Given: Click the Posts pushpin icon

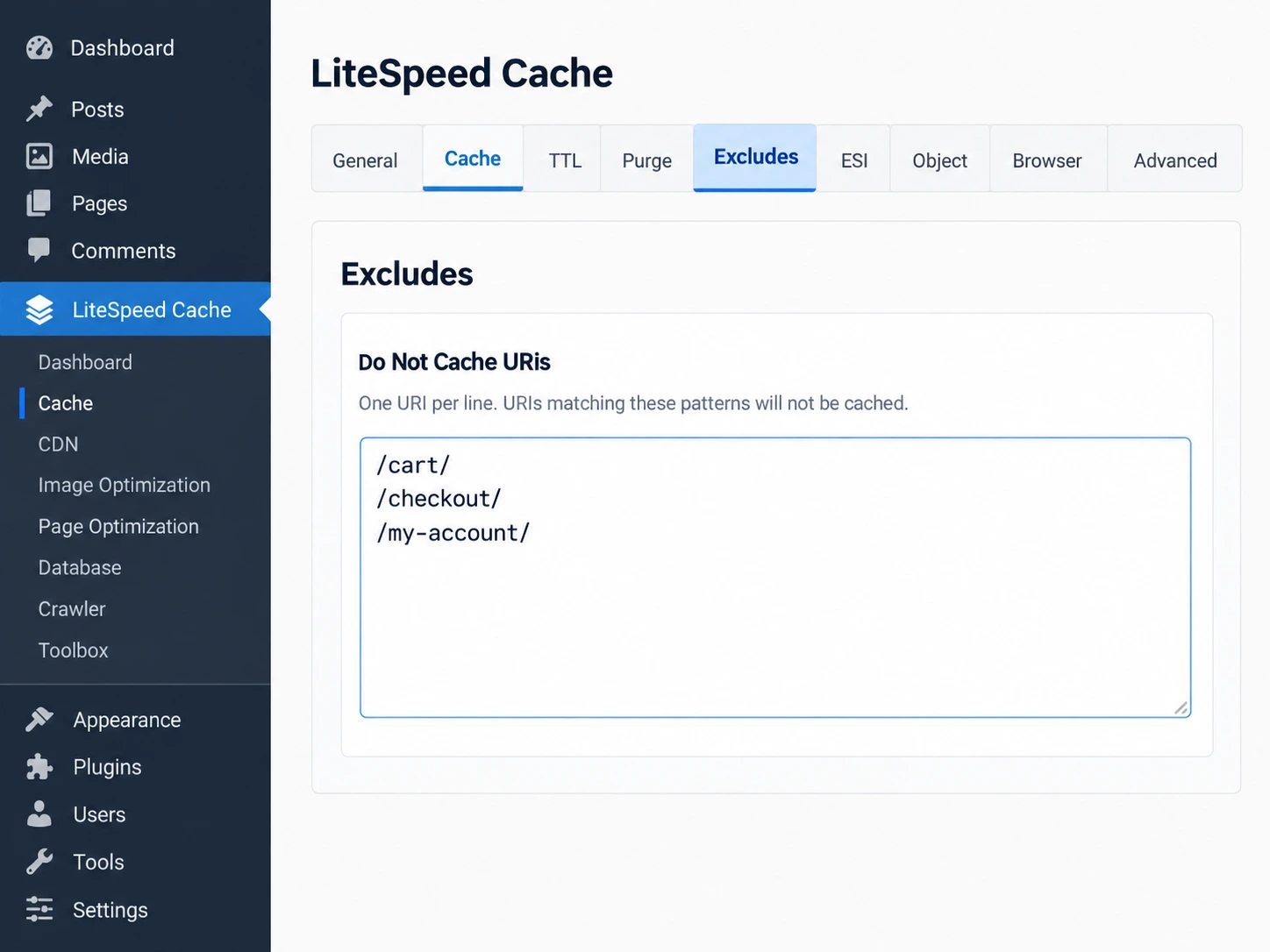Looking at the screenshot, I should point(39,109).
